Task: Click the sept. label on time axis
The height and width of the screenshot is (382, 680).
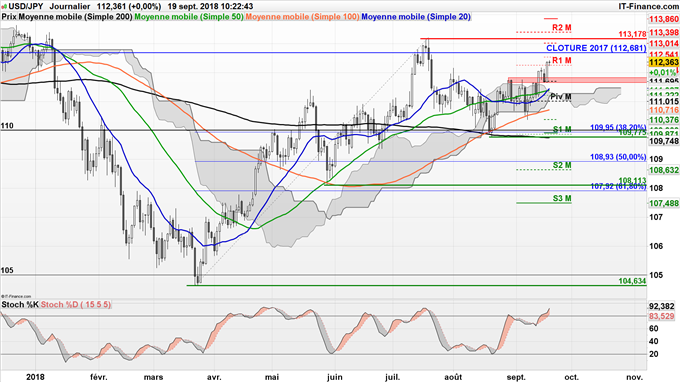Action: click(x=516, y=377)
